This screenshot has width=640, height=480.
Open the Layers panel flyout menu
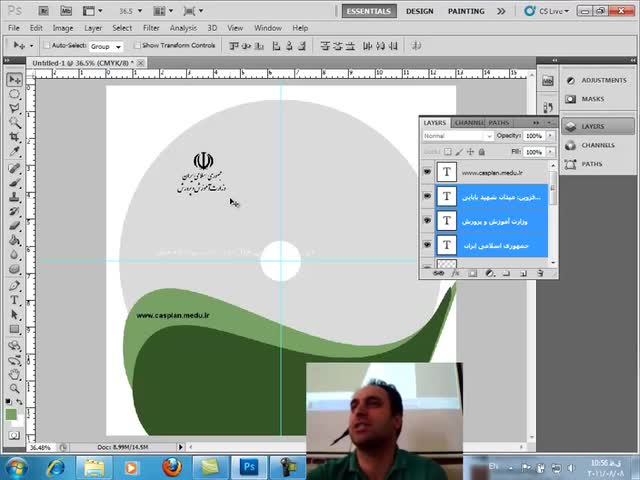(549, 122)
